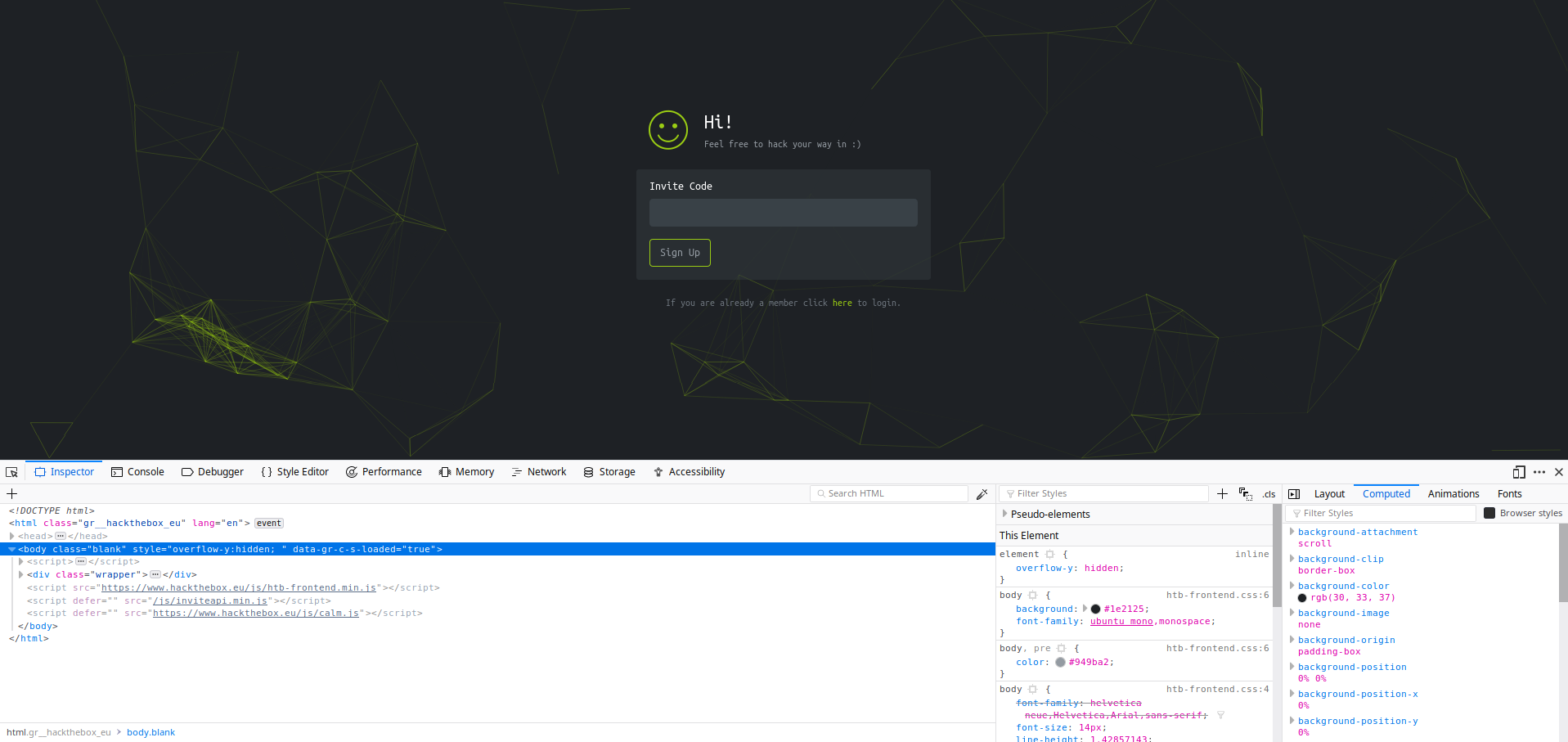Click the #1e2125 background color swatch

(x=1095, y=609)
